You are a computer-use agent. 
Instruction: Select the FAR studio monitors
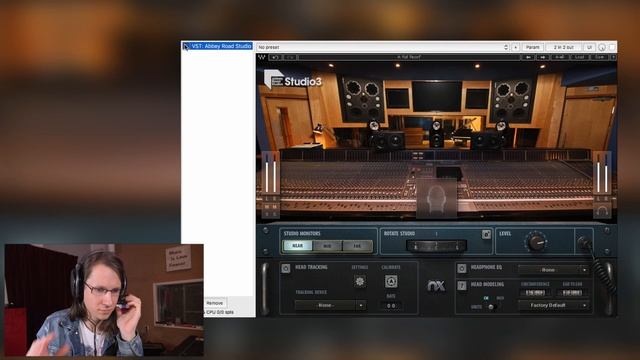tap(358, 246)
